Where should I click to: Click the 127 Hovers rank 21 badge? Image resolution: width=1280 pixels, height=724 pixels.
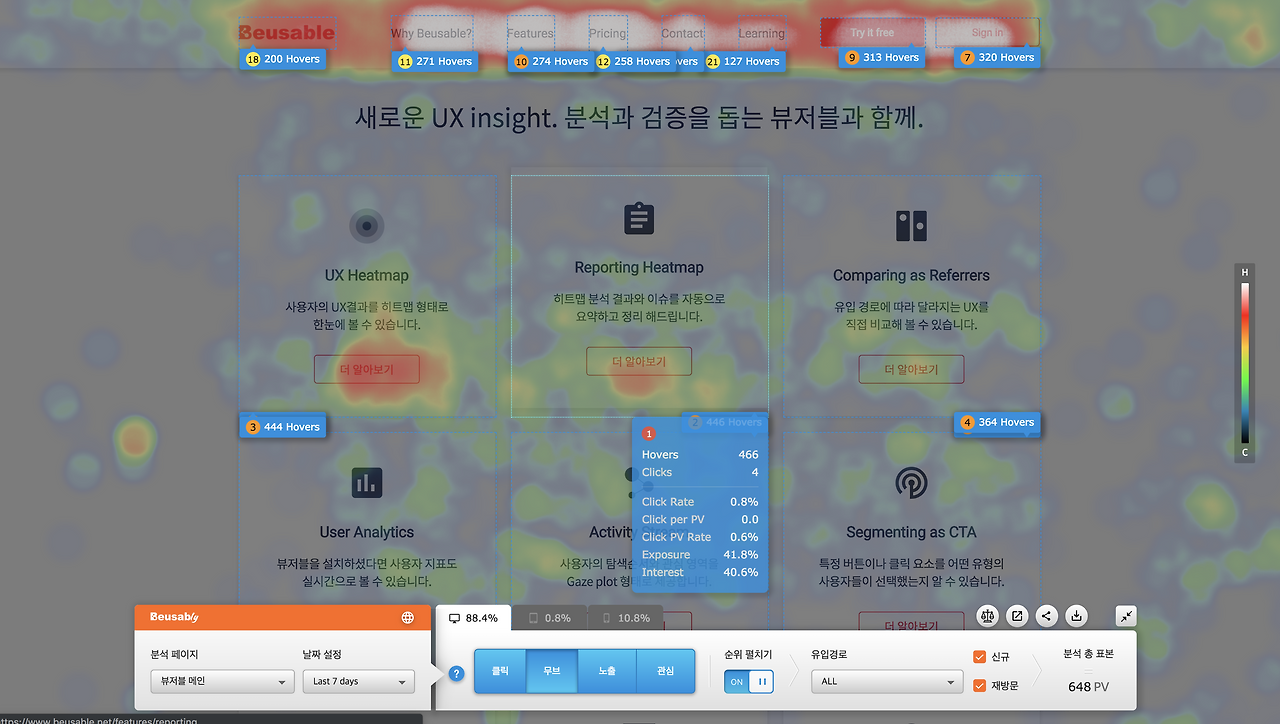coord(743,61)
